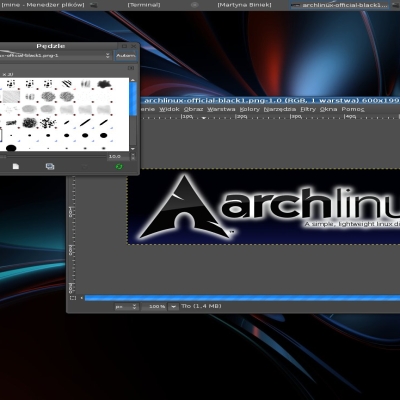Open the Kolory menu

coord(250,109)
